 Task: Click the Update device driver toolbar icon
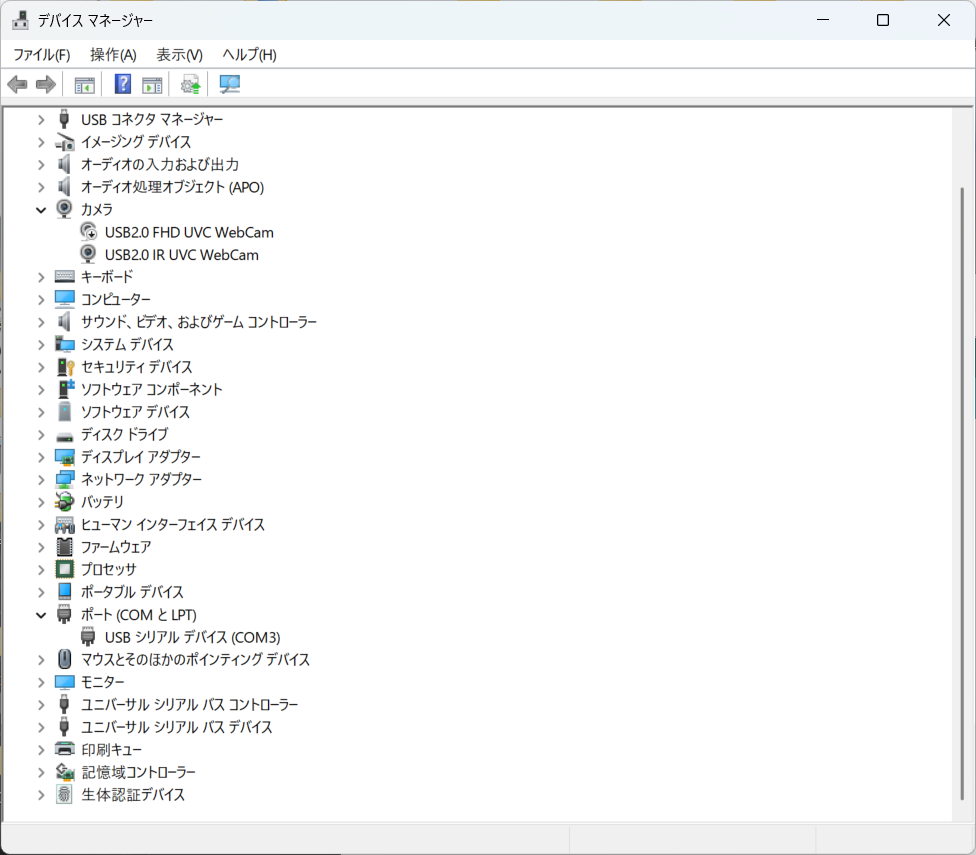click(x=190, y=84)
